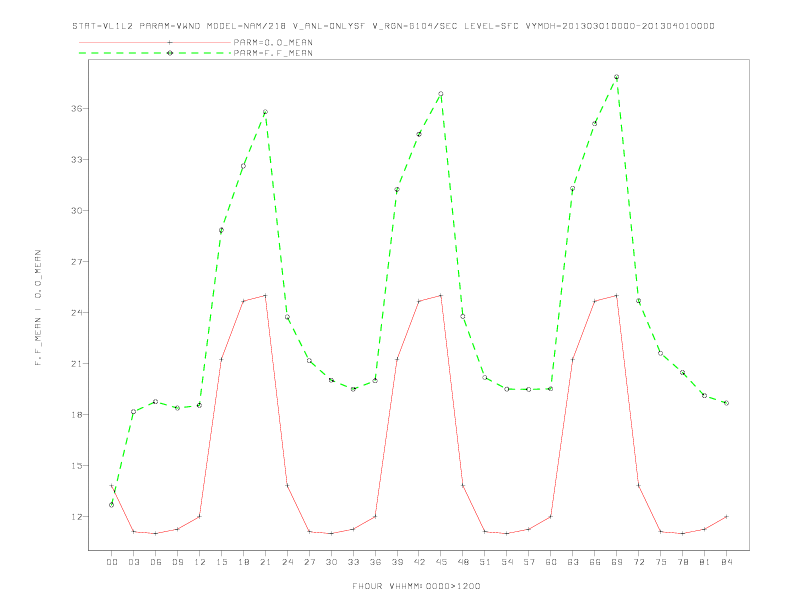Image resolution: width=792 pixels, height=612 pixels.
Task: Click the x-axis tick label 45
Action: tap(441, 562)
